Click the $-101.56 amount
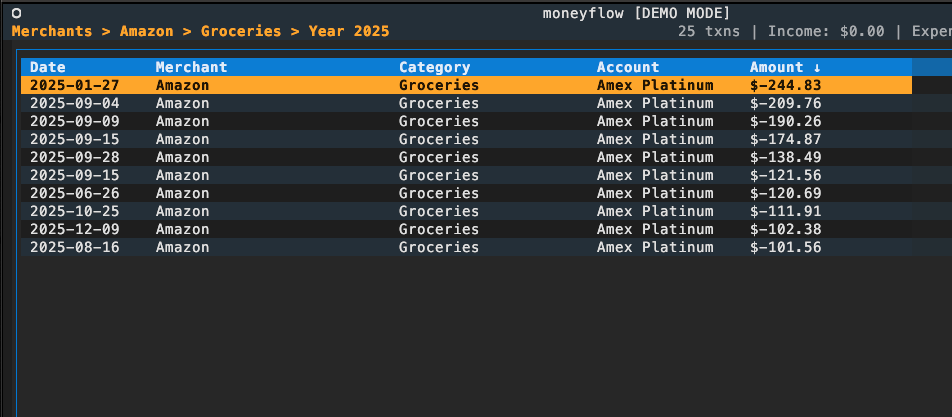 786,247
